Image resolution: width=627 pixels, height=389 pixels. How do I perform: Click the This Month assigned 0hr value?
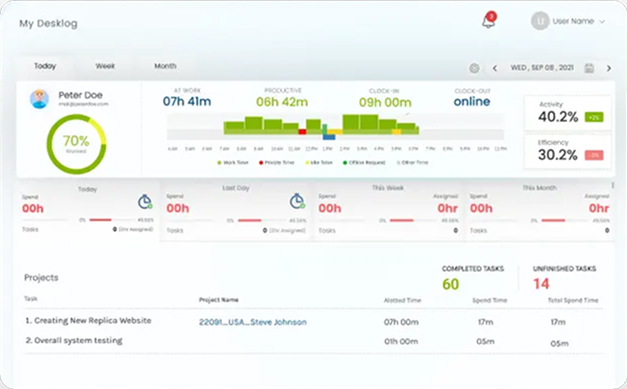point(599,208)
